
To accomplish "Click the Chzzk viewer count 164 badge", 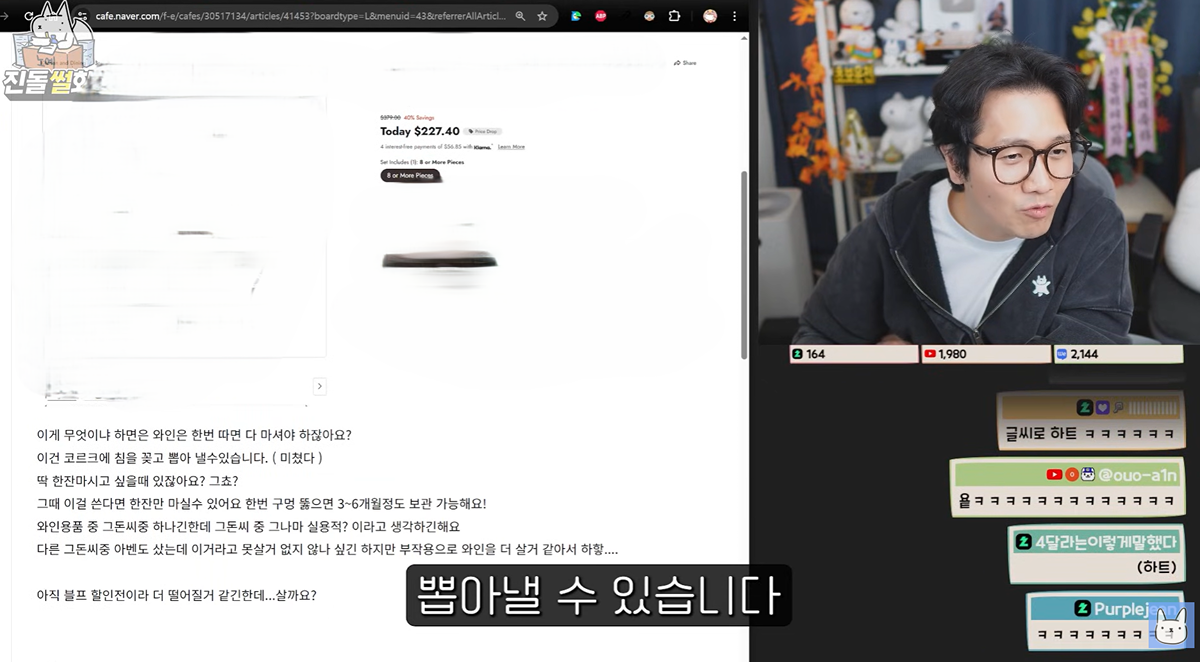I will (x=852, y=354).
